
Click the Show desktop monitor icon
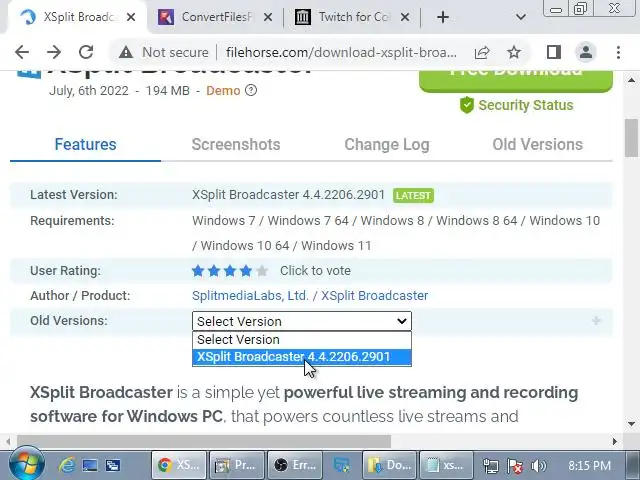(90, 465)
